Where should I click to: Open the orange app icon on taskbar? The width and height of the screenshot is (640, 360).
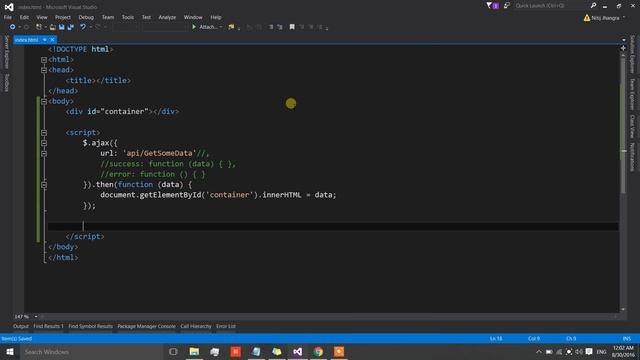pos(339,352)
